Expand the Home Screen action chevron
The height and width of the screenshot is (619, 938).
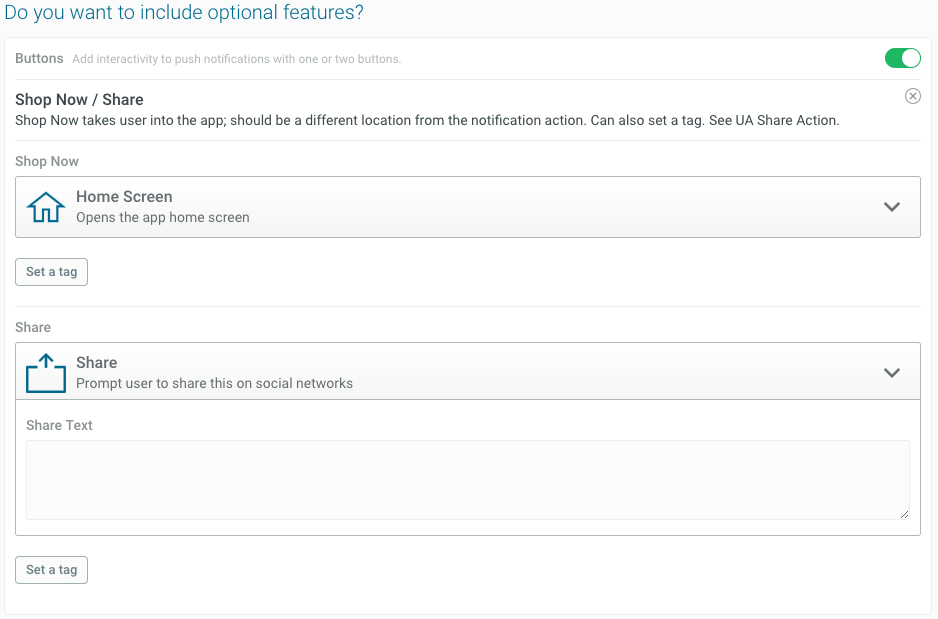pos(892,207)
